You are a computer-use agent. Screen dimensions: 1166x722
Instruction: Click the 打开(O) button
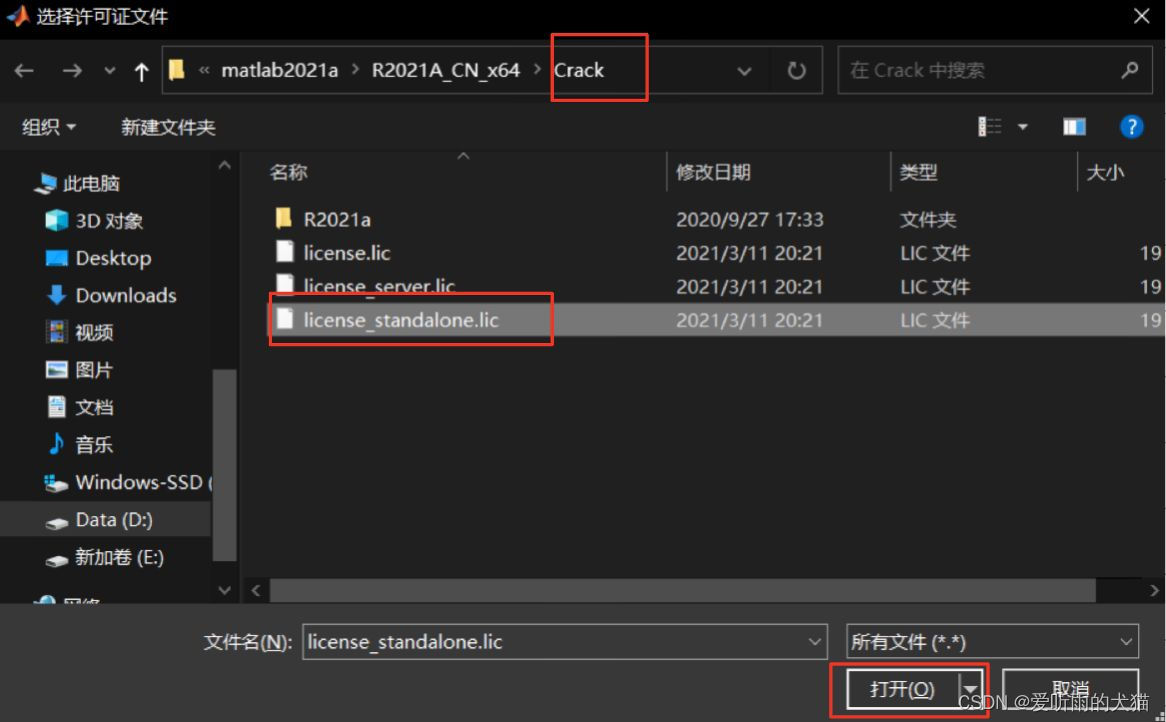tap(902, 689)
